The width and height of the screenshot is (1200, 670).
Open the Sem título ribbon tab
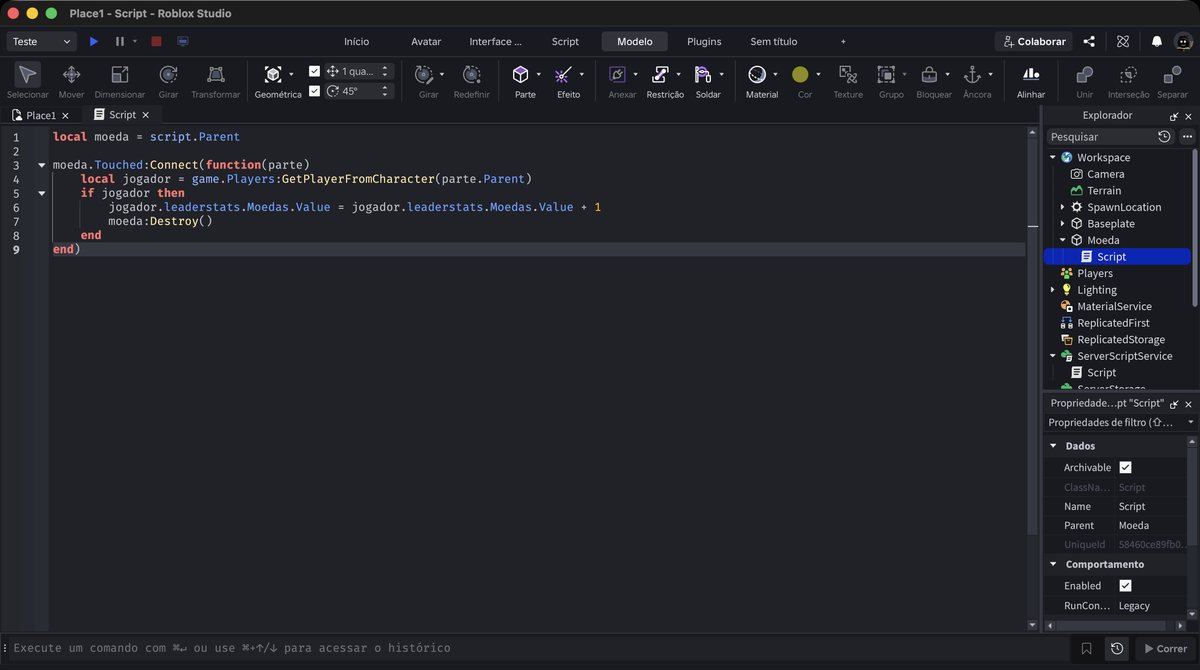[x=774, y=42]
